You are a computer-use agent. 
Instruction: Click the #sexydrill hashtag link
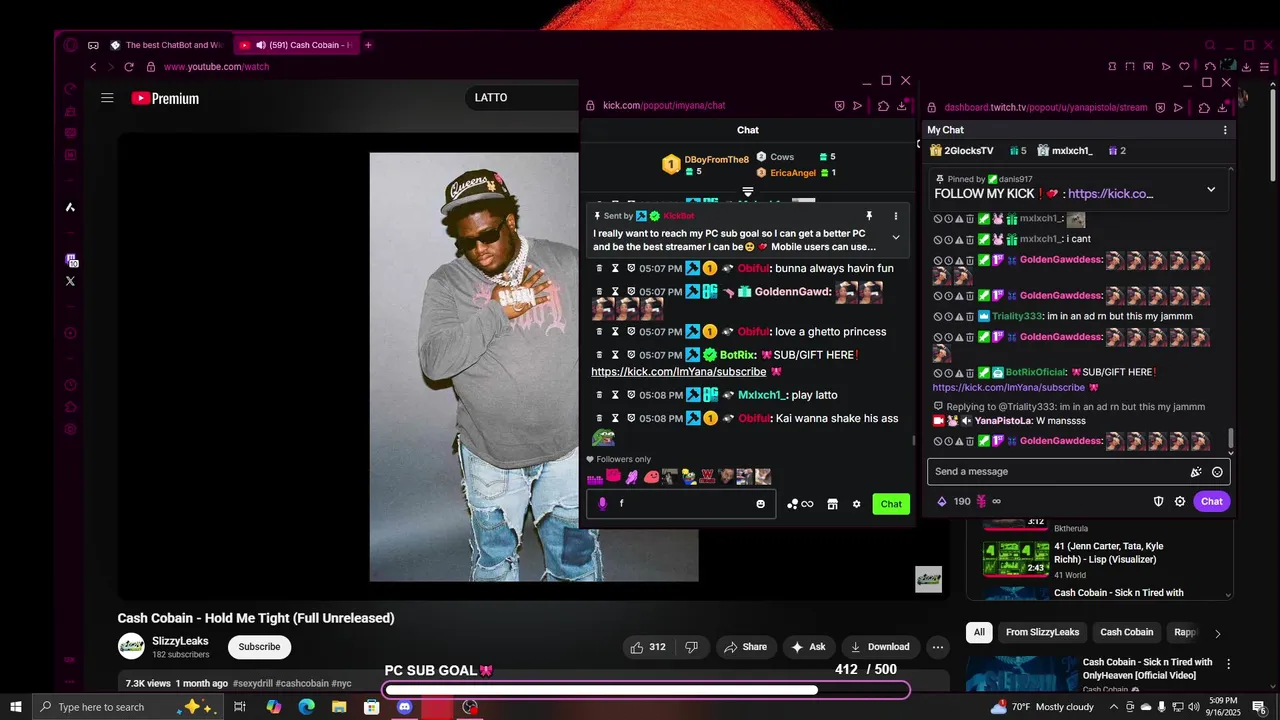click(x=252, y=683)
